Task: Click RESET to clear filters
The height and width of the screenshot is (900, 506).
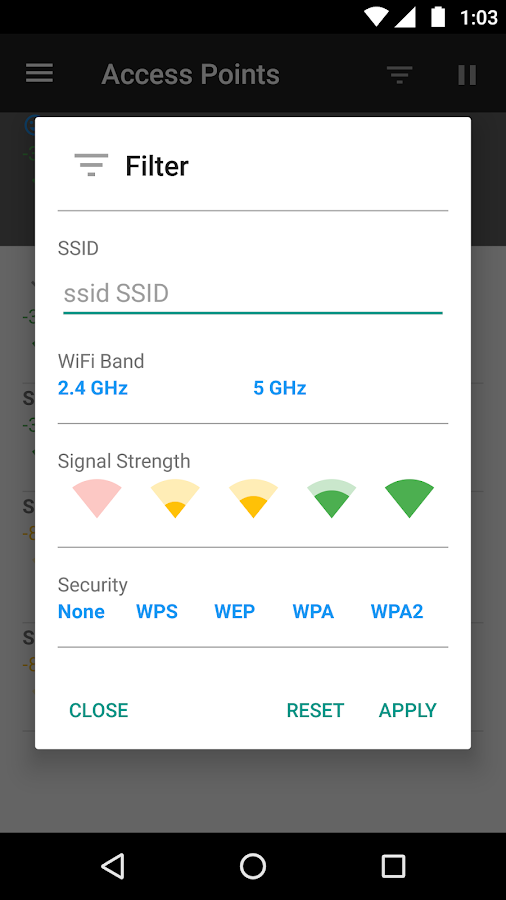Action: (315, 711)
